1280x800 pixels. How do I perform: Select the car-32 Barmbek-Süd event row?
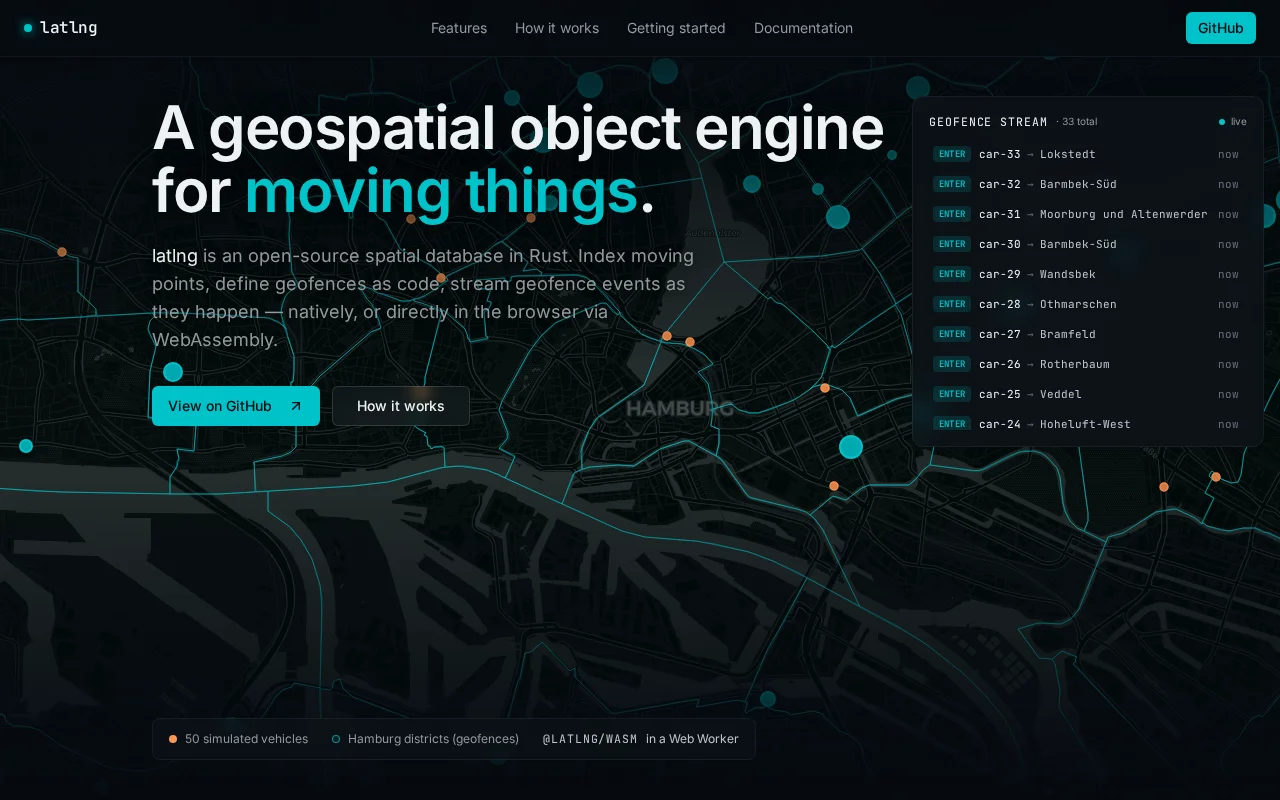[1087, 184]
